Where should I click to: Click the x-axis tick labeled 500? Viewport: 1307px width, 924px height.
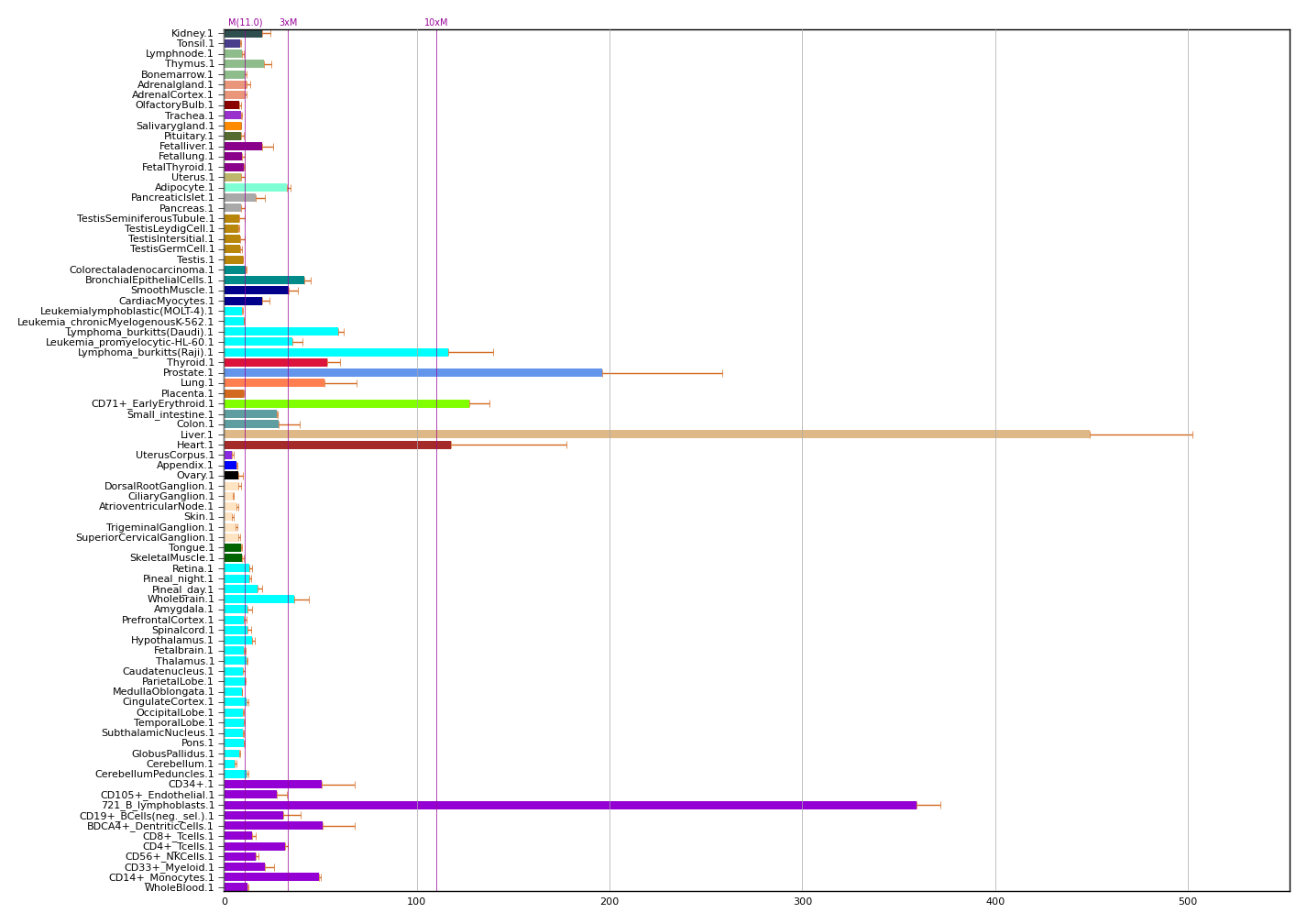(x=1188, y=902)
